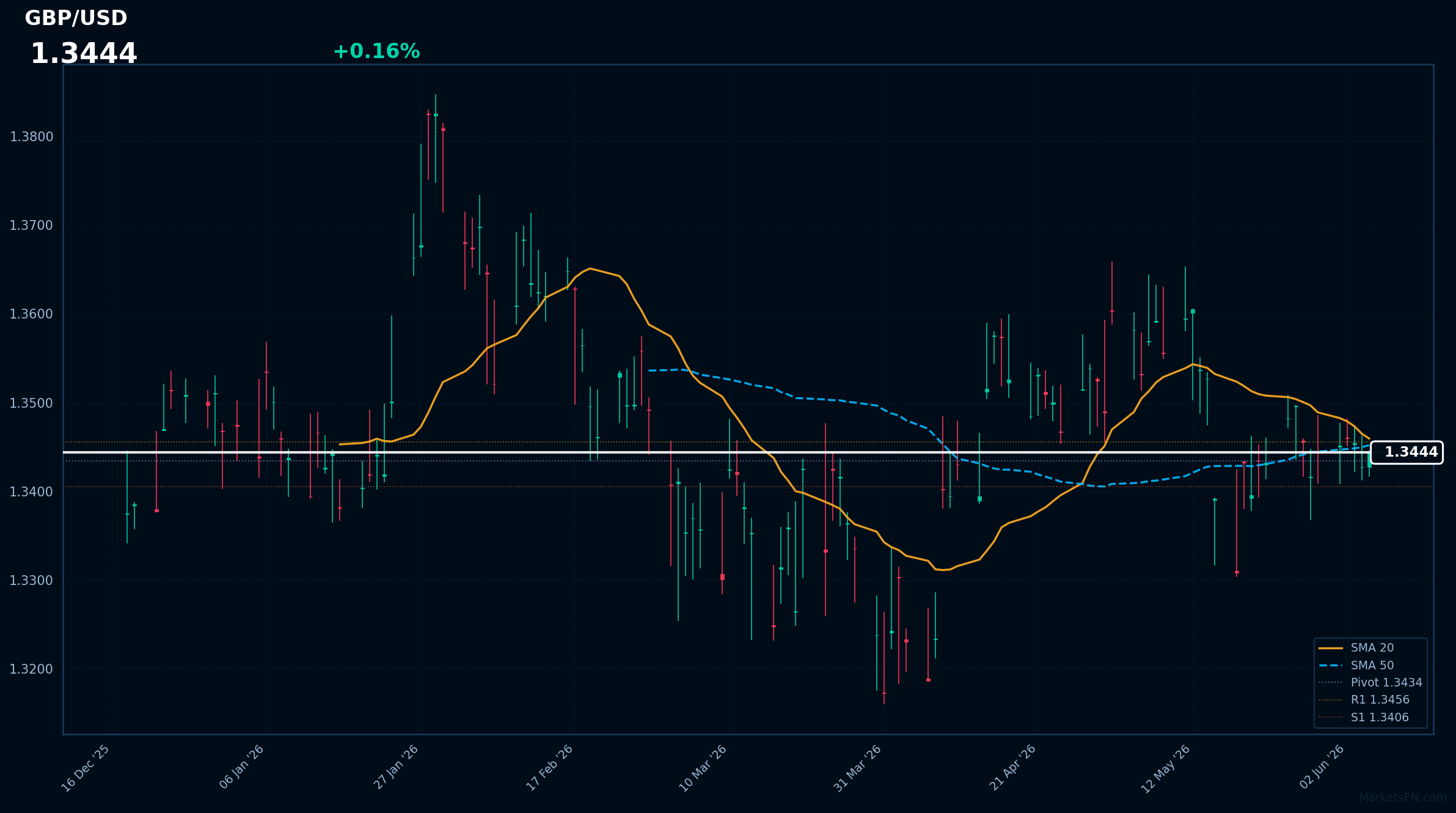This screenshot has height=813, width=1456.
Task: Click the 10 Mar '26 date label
Action: (704, 768)
